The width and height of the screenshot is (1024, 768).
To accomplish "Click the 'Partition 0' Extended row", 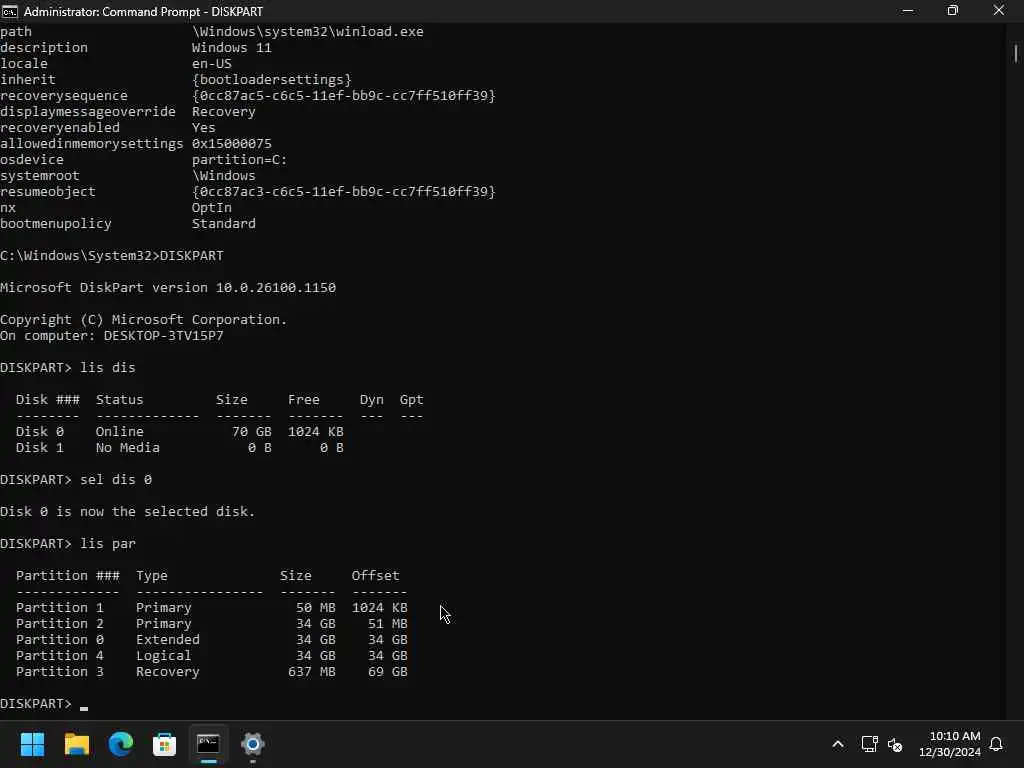I will tap(212, 639).
